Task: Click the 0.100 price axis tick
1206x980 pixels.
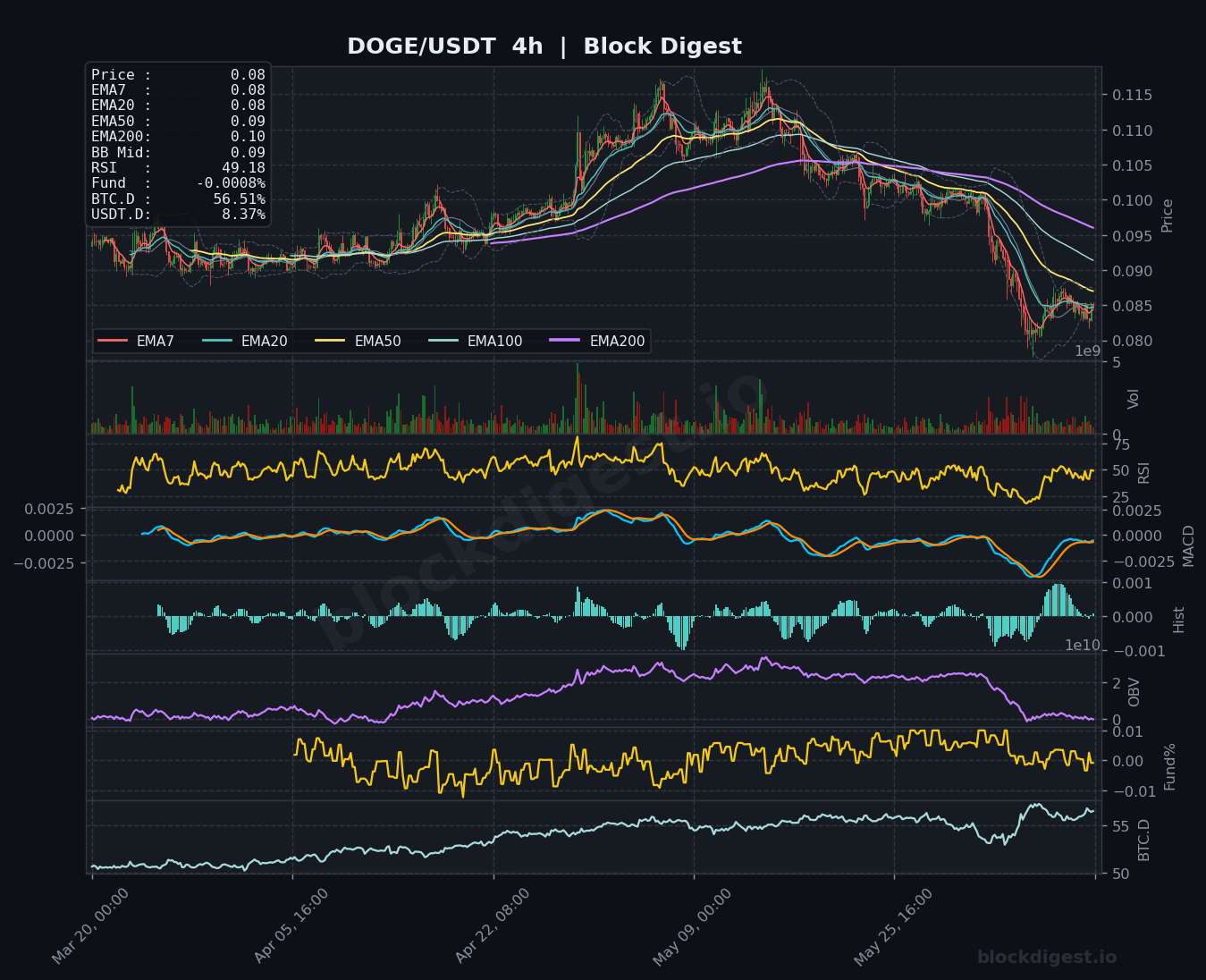Action: [x=1132, y=201]
